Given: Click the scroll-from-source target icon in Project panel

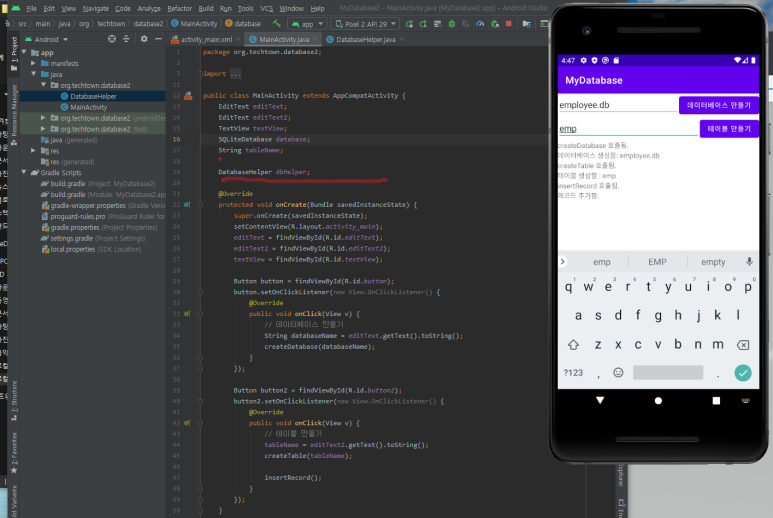Looking at the screenshot, I should coord(112,39).
